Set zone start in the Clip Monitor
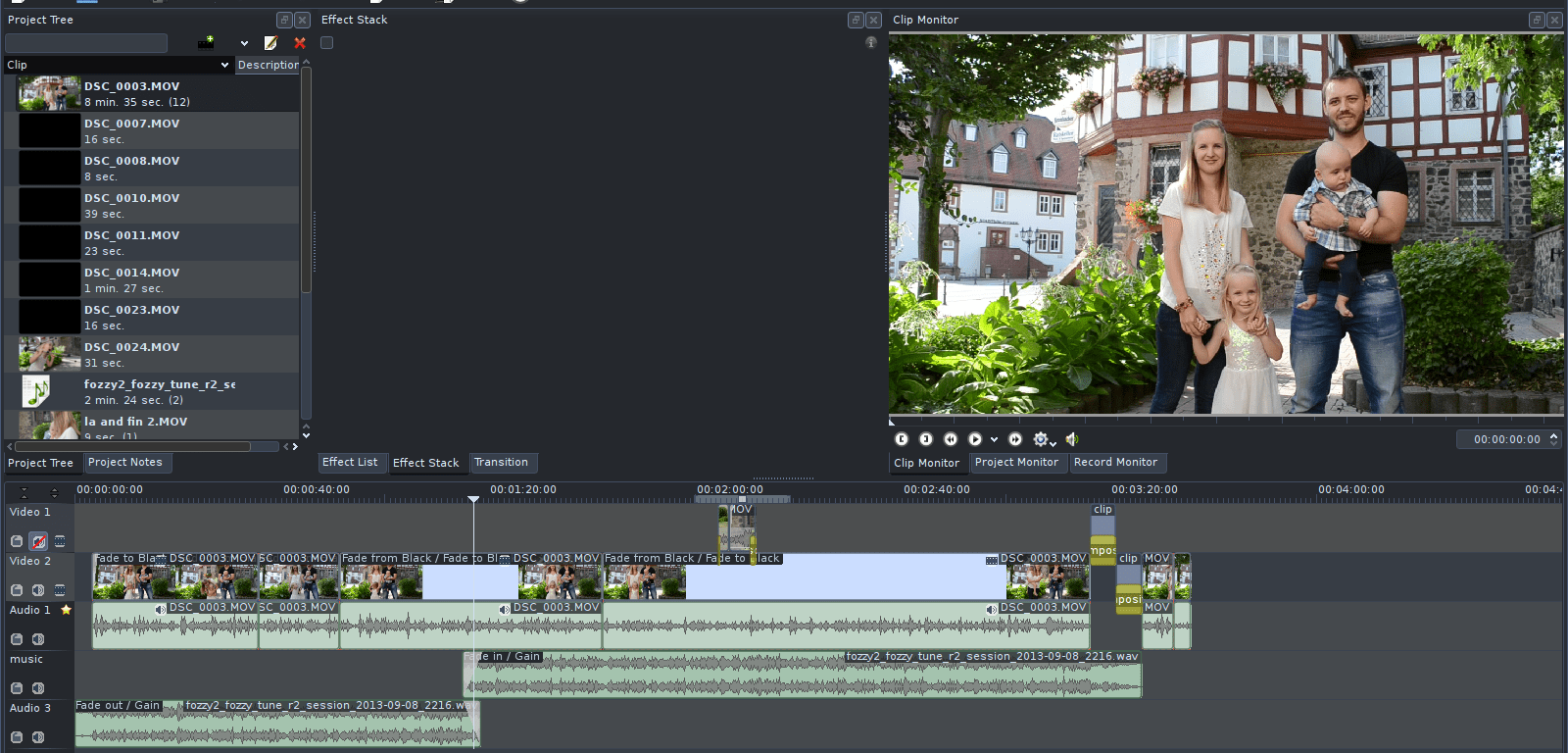The width and height of the screenshot is (1568, 753). 902,439
